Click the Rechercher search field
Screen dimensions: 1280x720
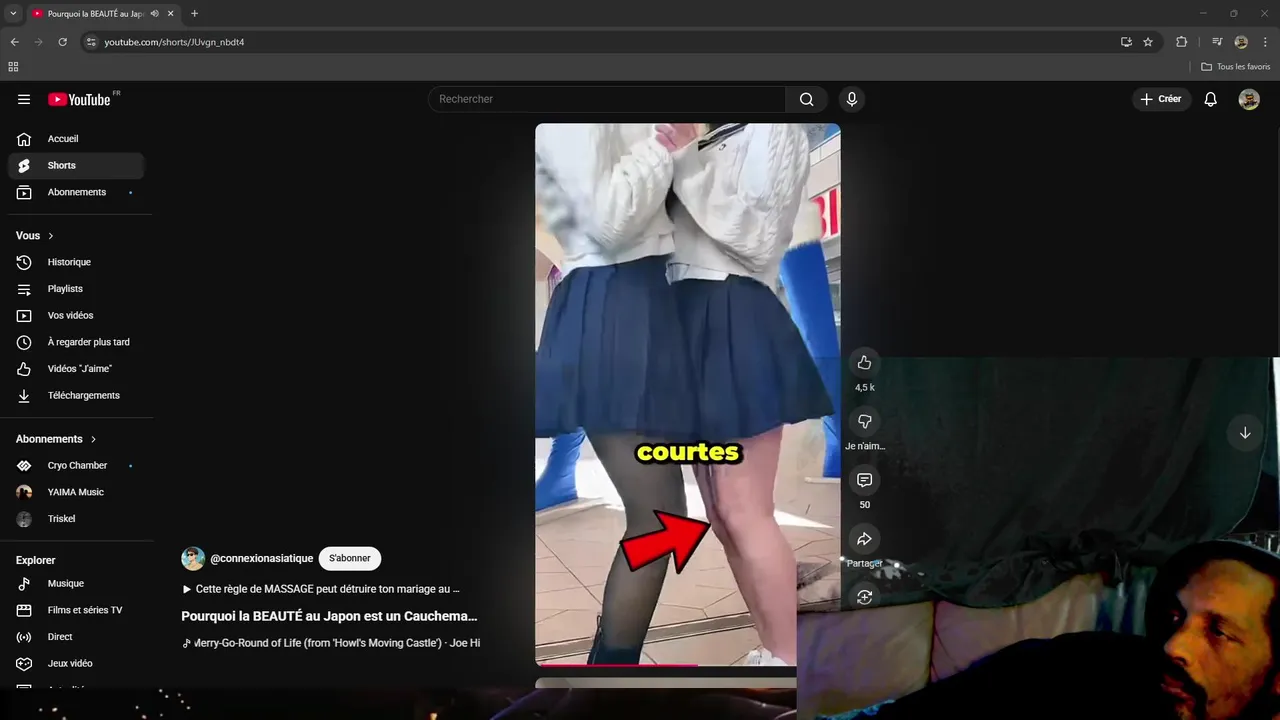pyautogui.click(x=607, y=99)
